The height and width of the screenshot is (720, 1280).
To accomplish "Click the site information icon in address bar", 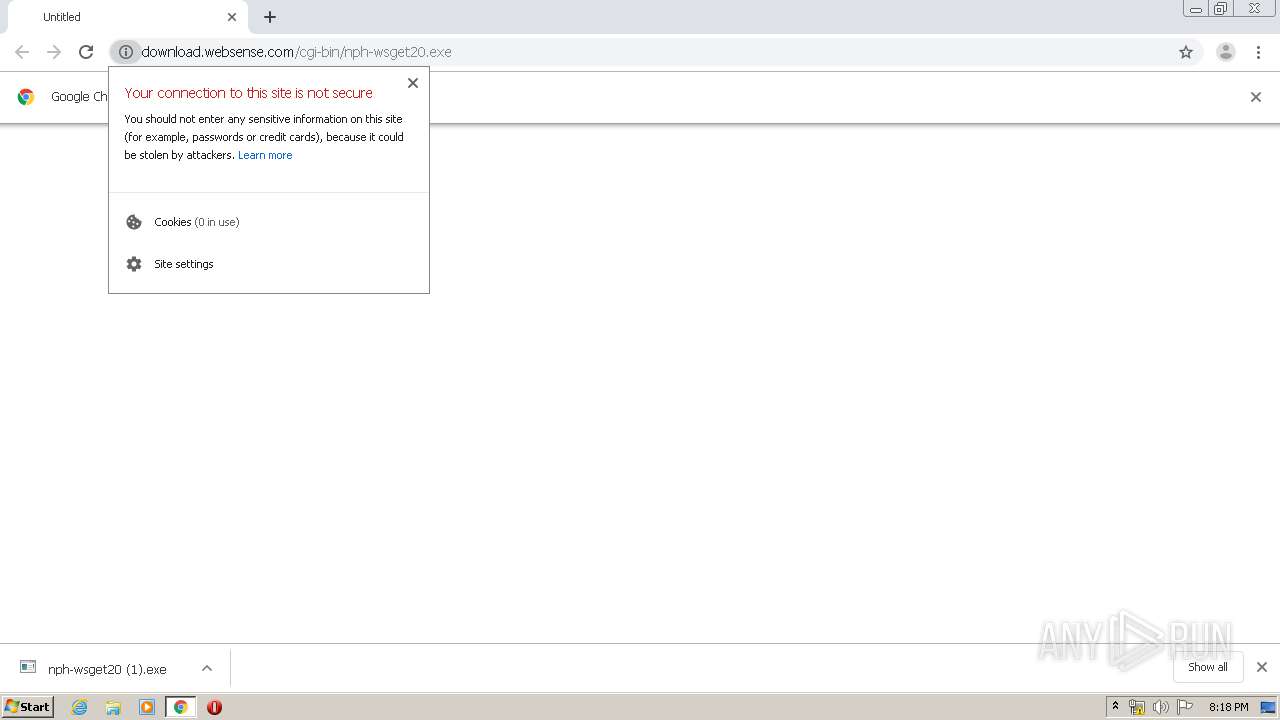I will coord(125,52).
